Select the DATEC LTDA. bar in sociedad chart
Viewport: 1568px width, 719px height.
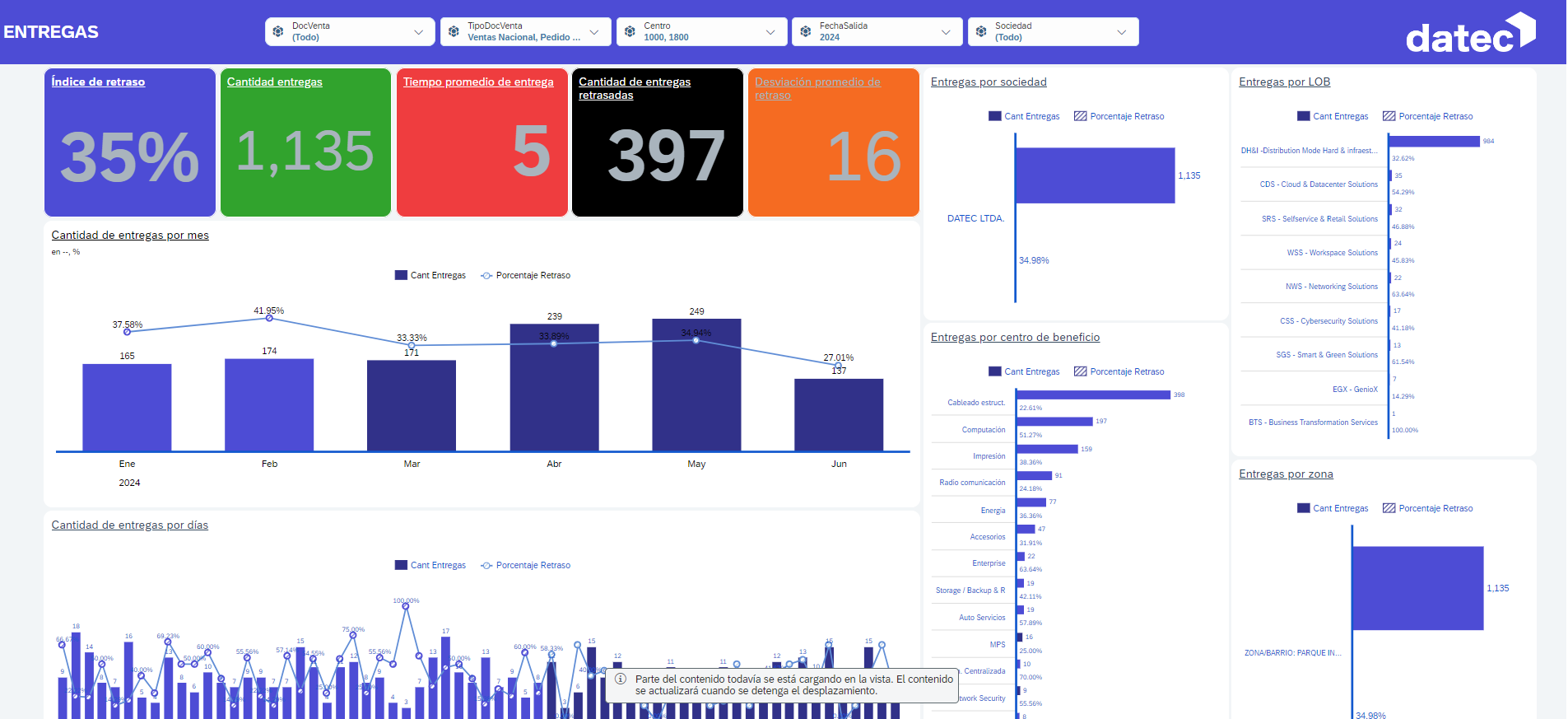pos(1096,175)
